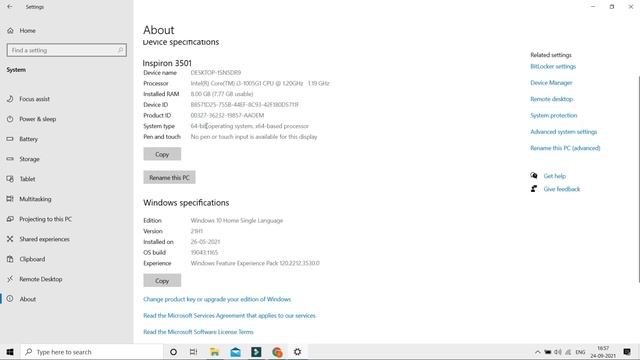Click the Power & sleep icon
The image size is (640, 360).
tap(10, 119)
